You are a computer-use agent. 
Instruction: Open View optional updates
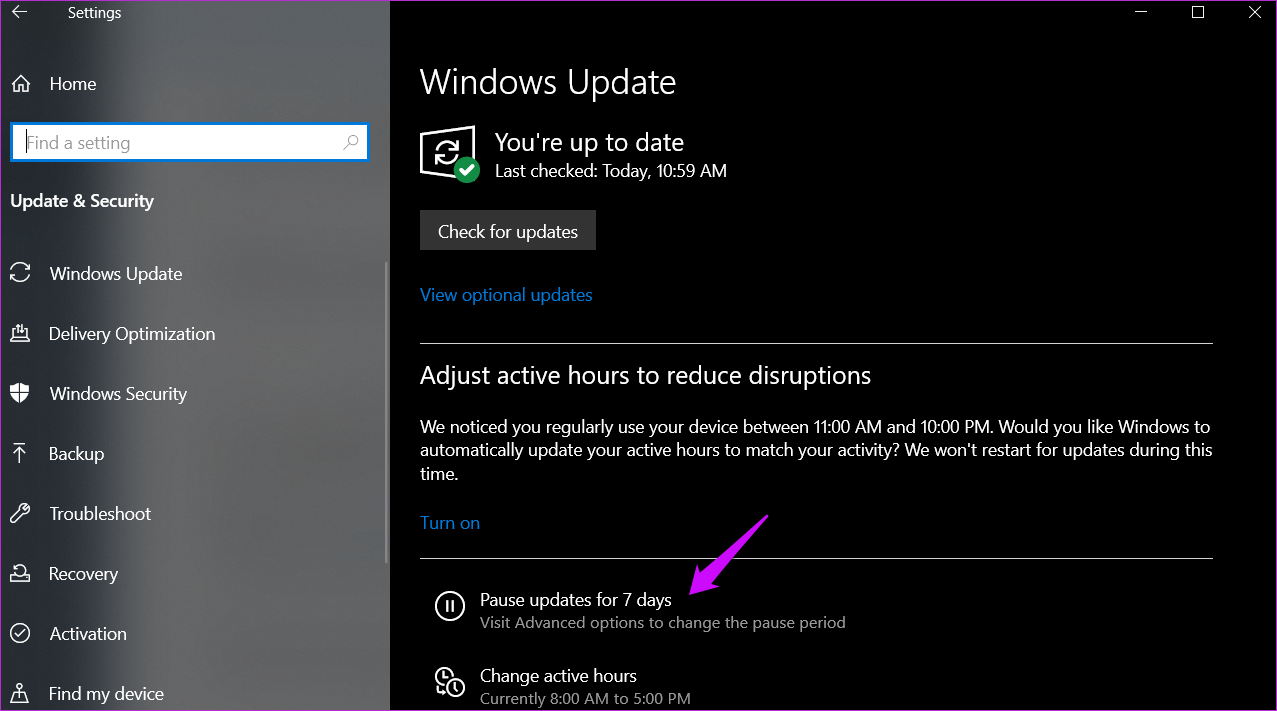click(506, 294)
